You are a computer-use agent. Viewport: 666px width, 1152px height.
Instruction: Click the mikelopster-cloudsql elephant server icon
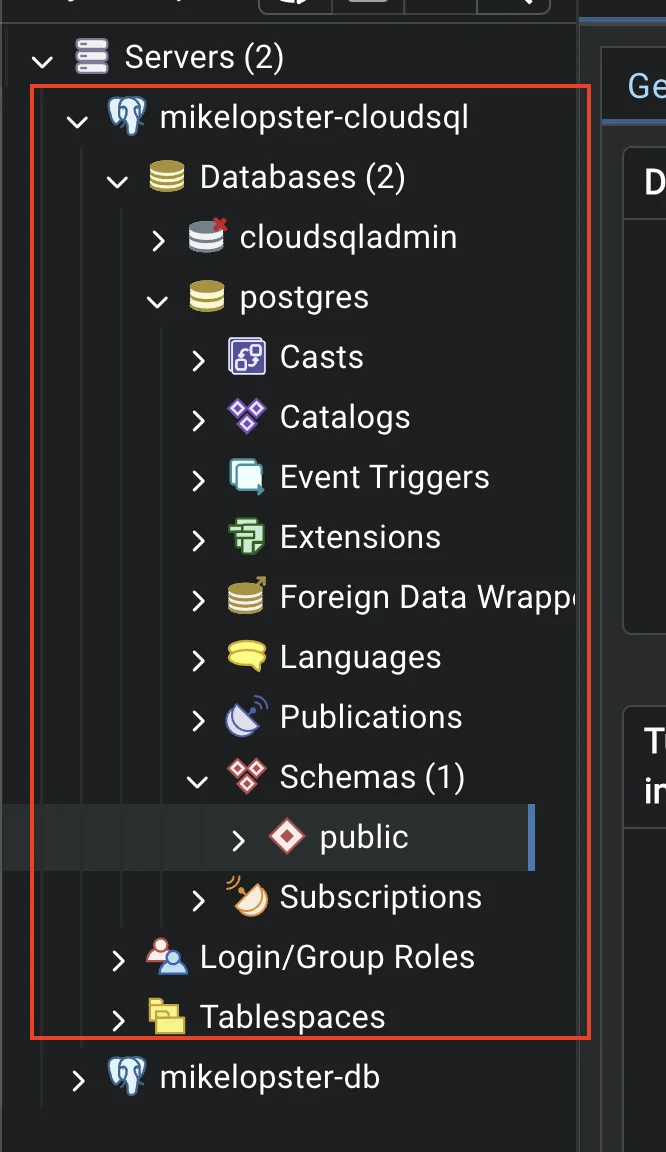[x=126, y=117]
